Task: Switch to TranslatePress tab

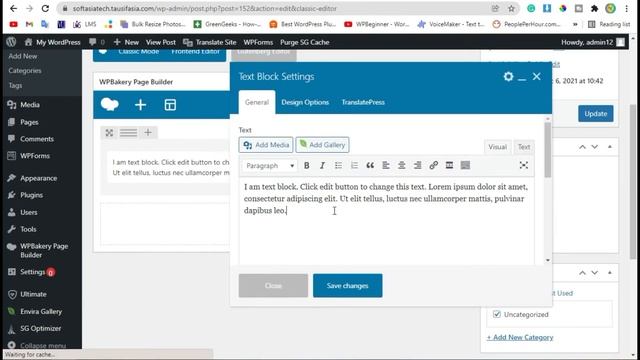Action: click(363, 102)
